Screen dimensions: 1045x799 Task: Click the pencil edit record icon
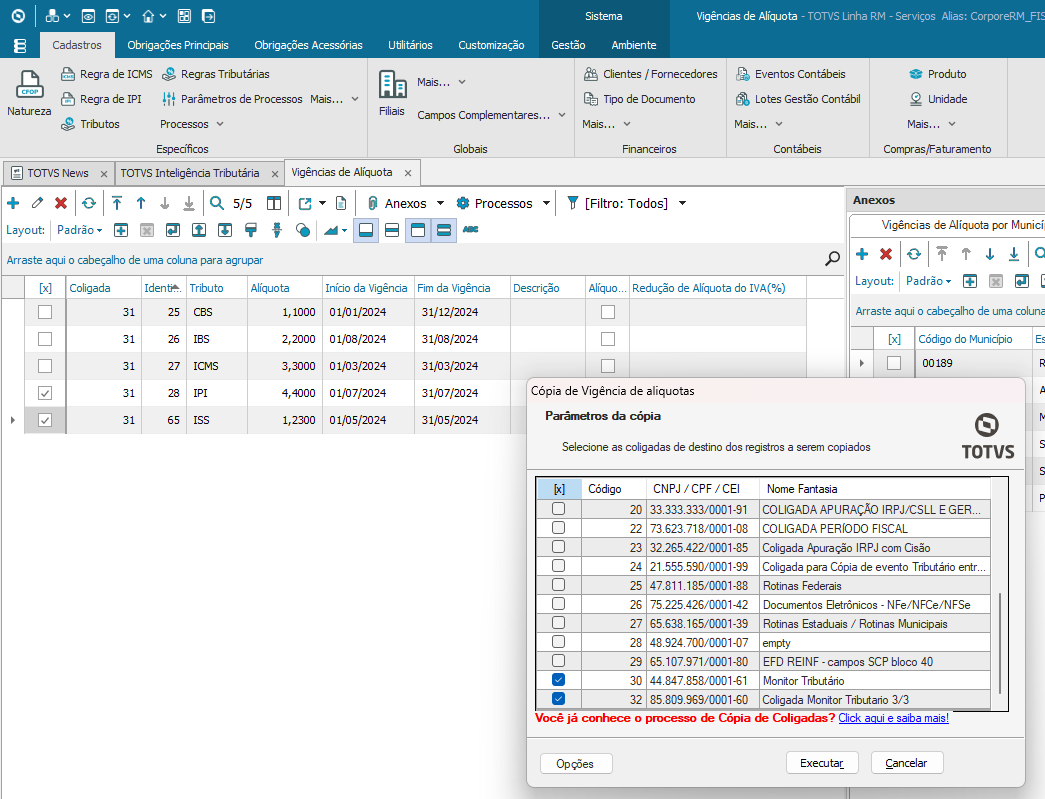(37, 203)
